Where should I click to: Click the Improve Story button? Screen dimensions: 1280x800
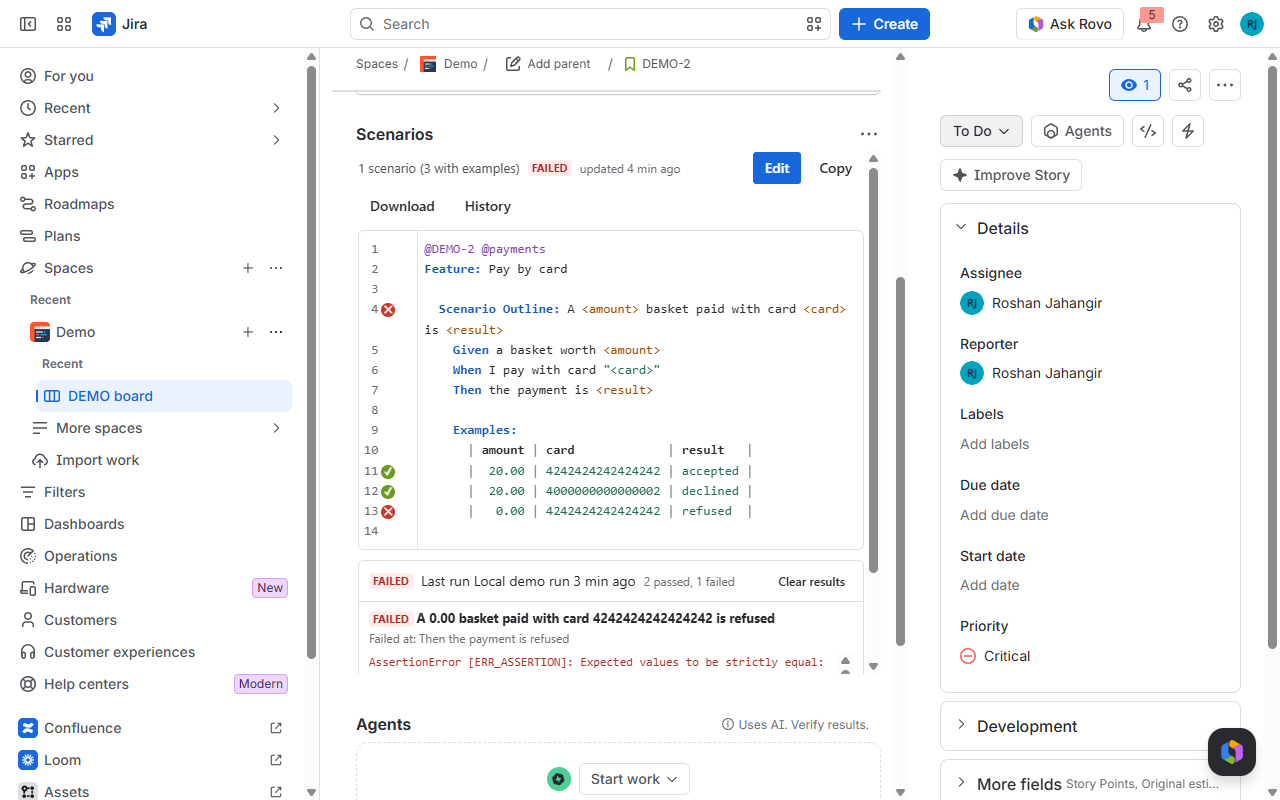pos(1010,175)
